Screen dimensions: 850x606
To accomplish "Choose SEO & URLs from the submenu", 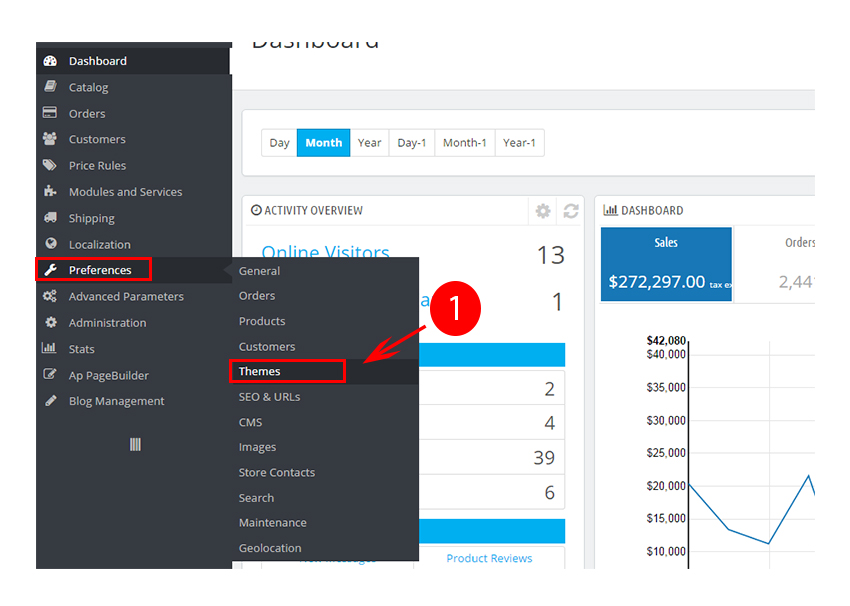I will click(269, 397).
